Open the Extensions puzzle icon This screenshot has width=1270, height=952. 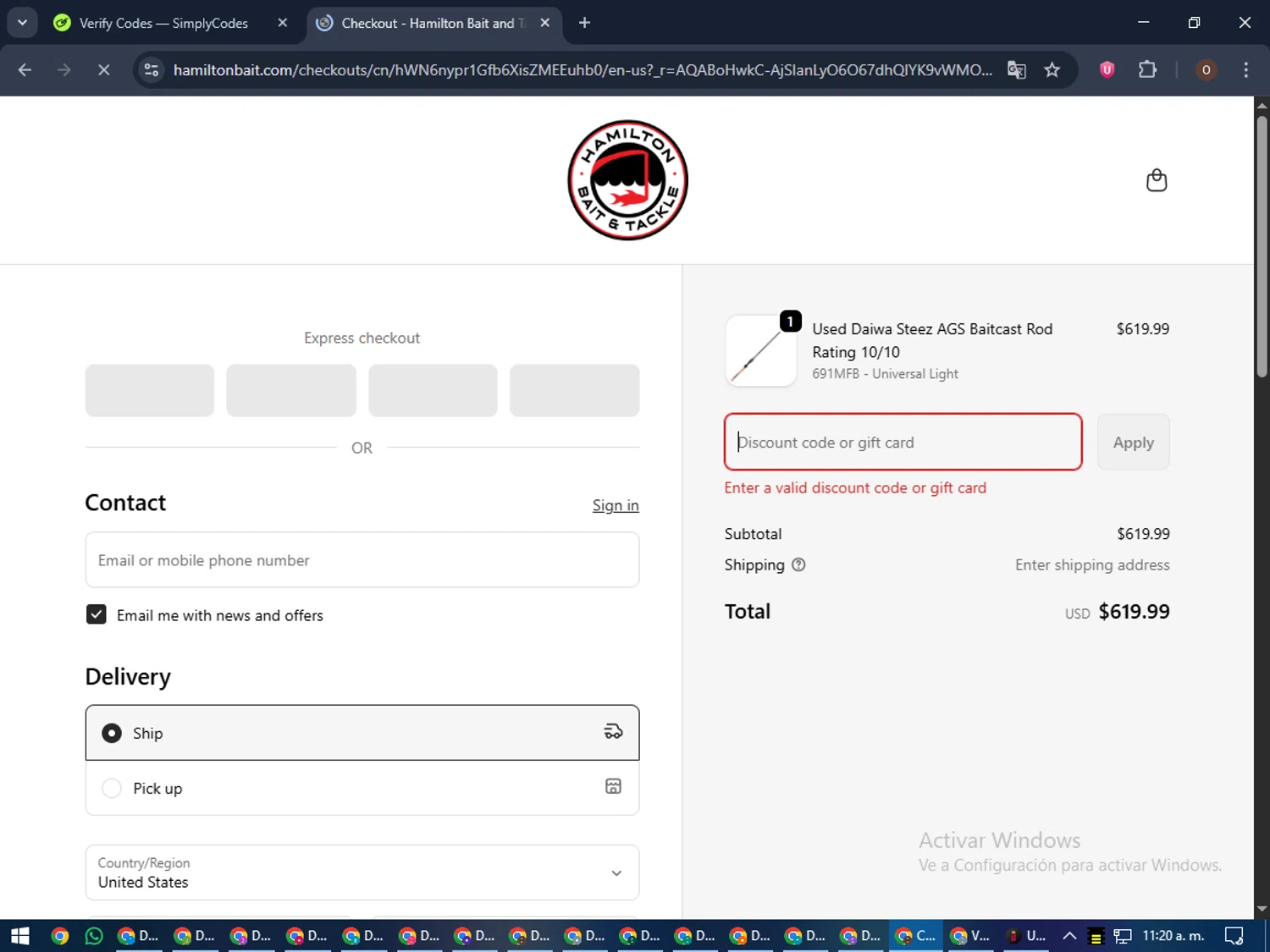click(1147, 70)
